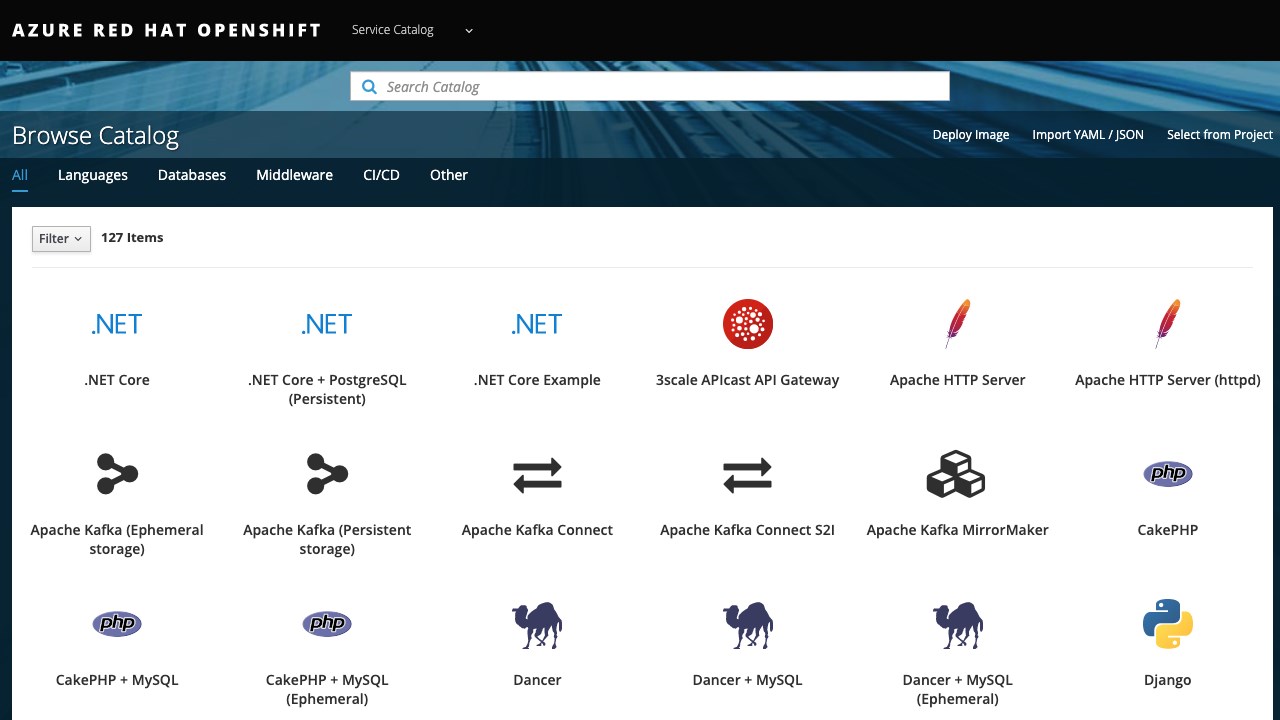Switch to the Databases tab

tap(192, 175)
